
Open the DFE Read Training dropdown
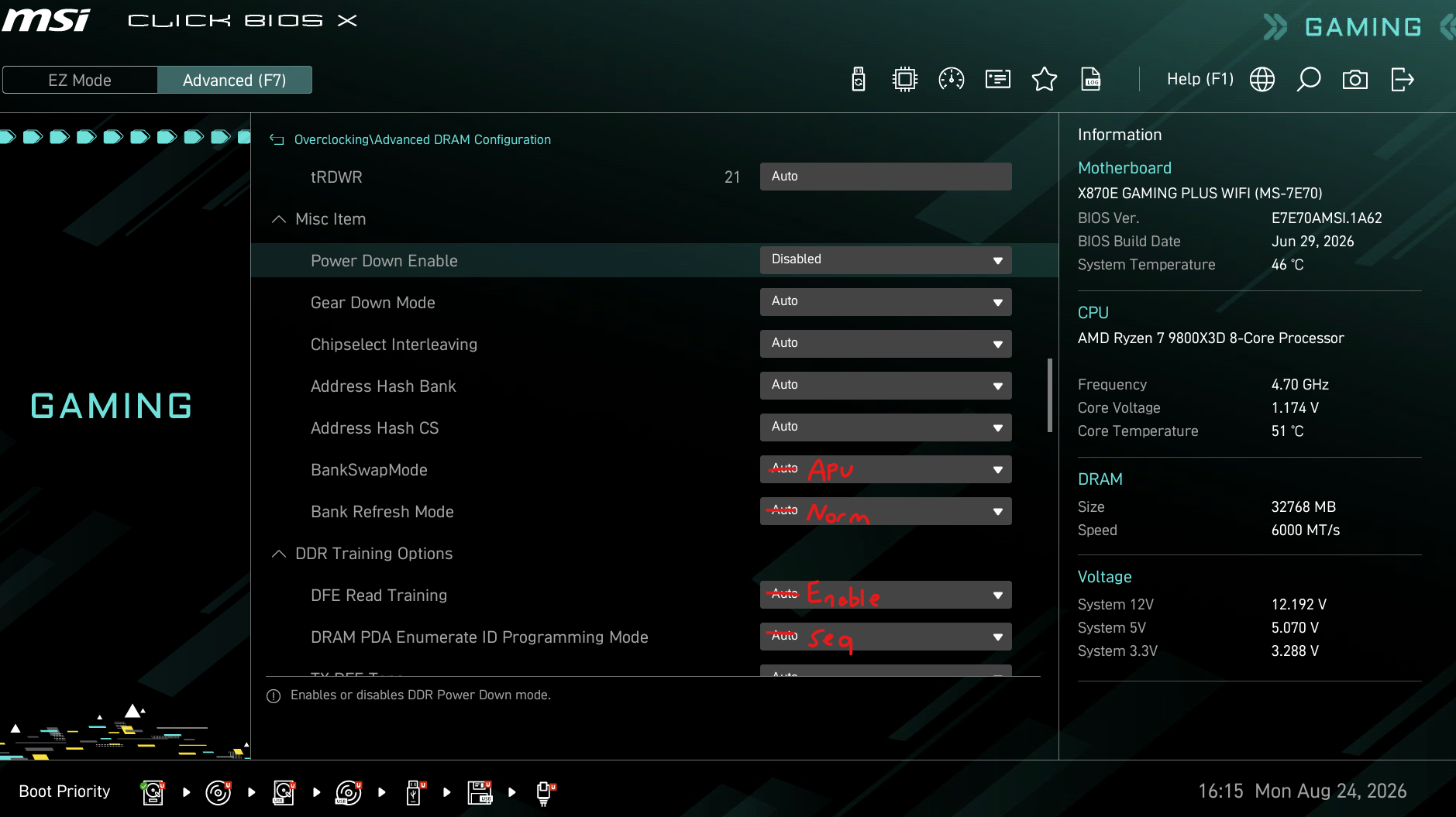(x=886, y=595)
